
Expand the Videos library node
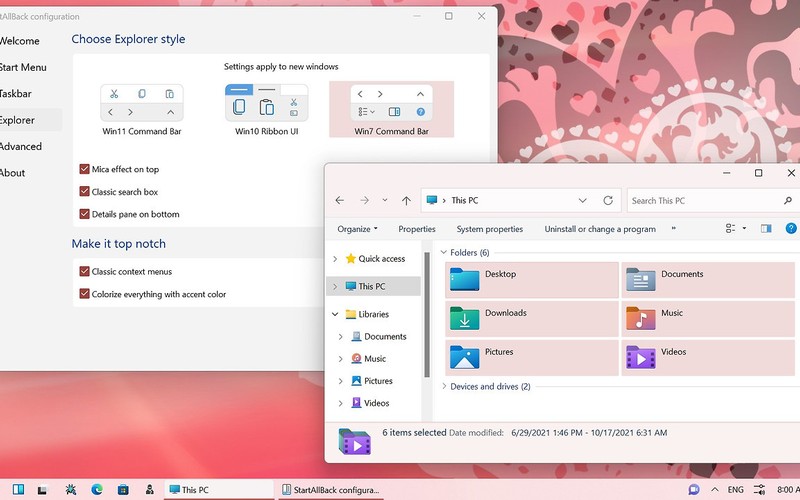tap(341, 404)
